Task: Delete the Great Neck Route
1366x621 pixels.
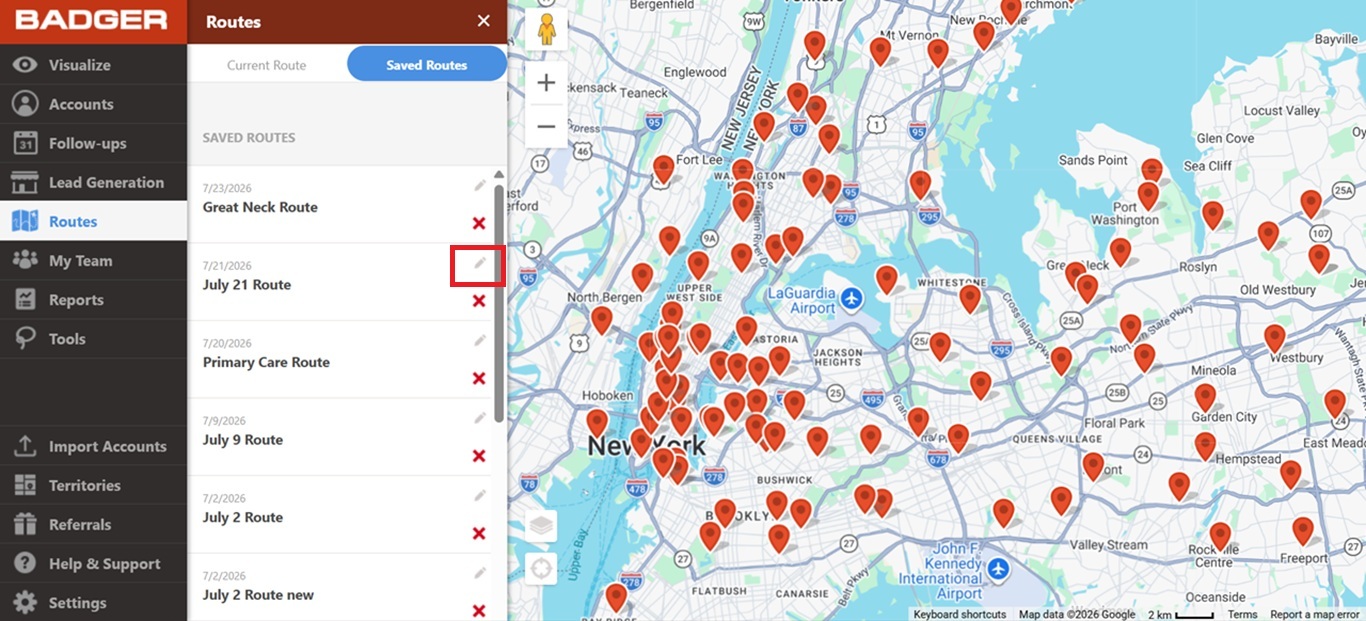Action: (x=479, y=223)
